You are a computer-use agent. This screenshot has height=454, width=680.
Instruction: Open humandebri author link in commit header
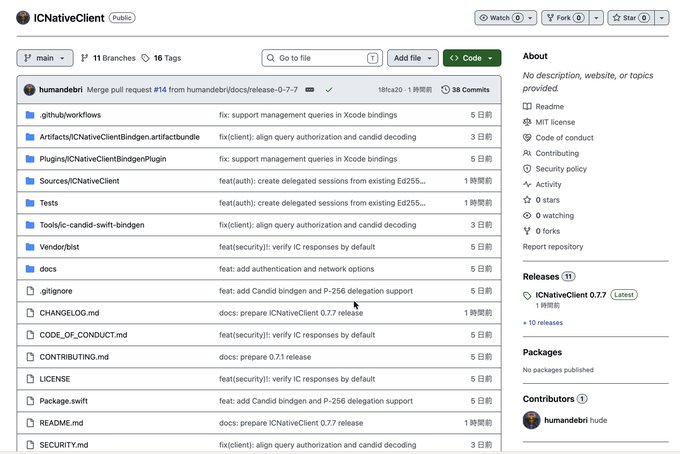(x=61, y=90)
